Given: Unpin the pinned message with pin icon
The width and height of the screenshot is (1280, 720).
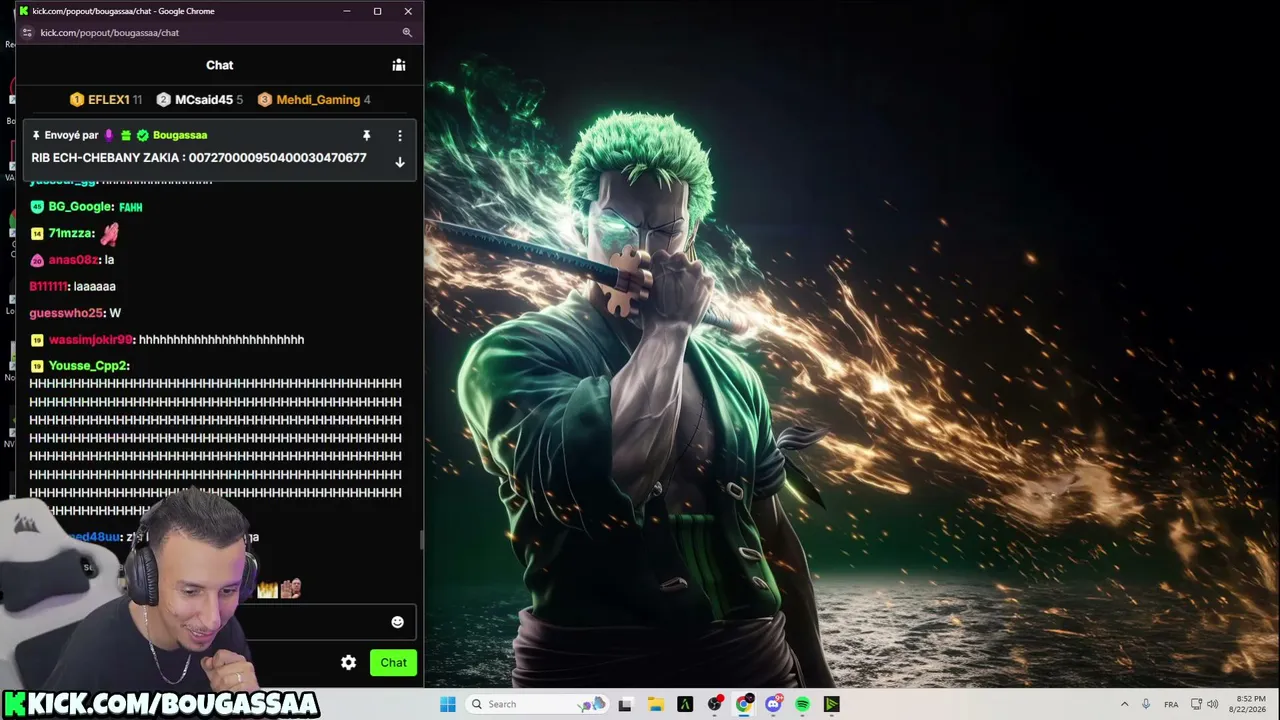Looking at the screenshot, I should (366, 135).
